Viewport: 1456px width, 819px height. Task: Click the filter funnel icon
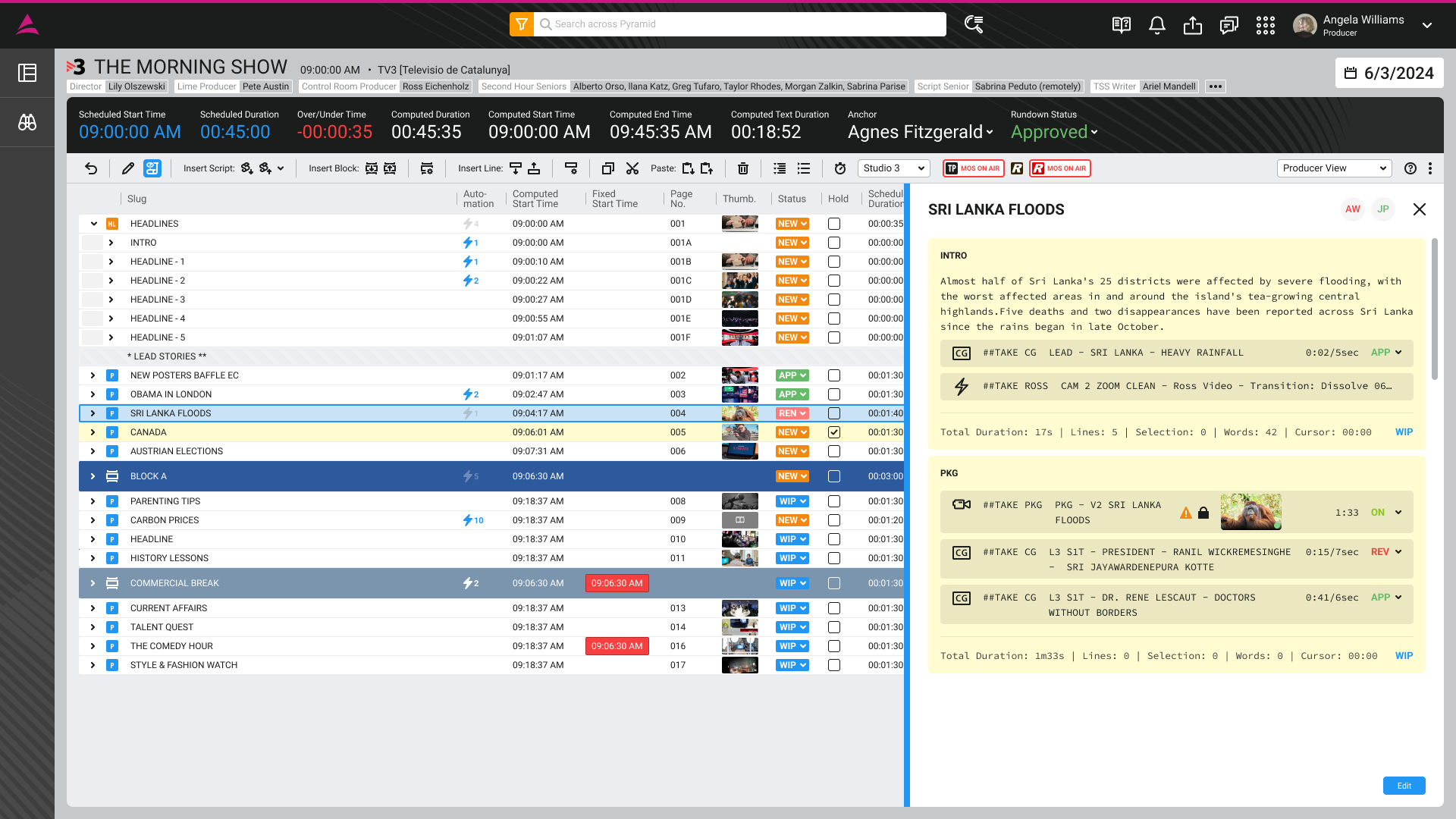coord(521,24)
